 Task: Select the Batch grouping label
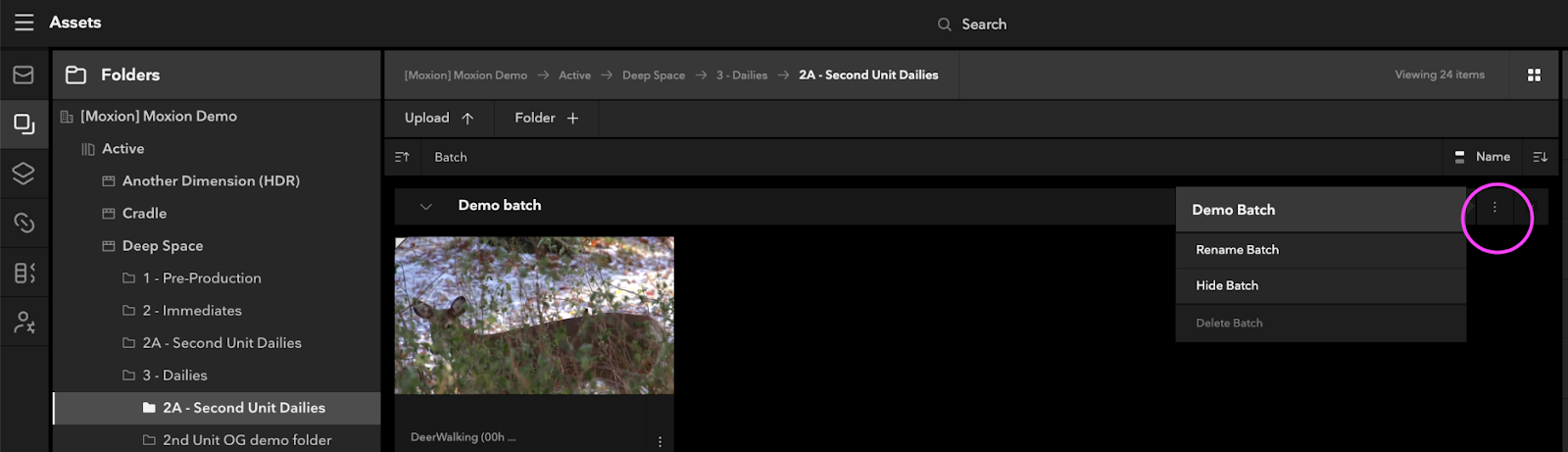pos(451,157)
